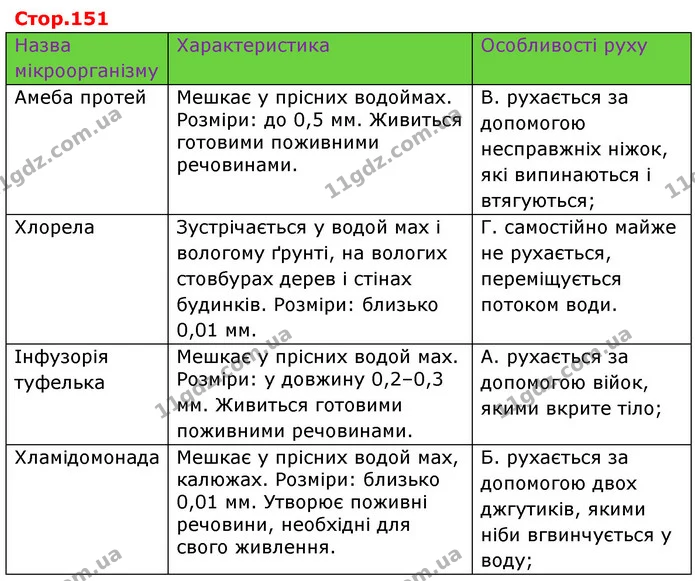695x581 pixels.
Task: Click movement cell 'А. рухається за допомогою війок'
Action: [582, 394]
